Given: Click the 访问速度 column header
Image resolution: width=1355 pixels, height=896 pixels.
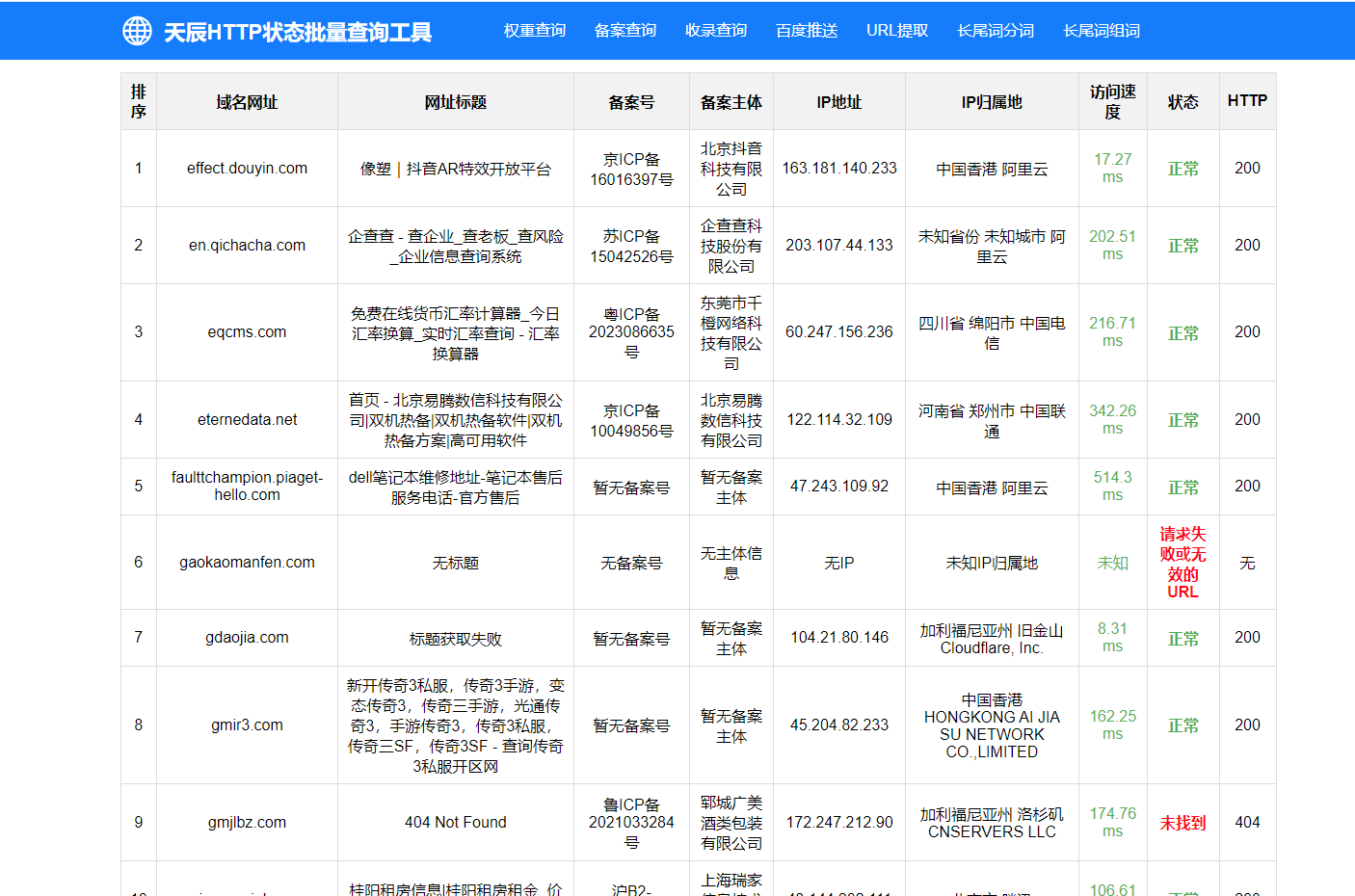Looking at the screenshot, I should tap(1113, 101).
